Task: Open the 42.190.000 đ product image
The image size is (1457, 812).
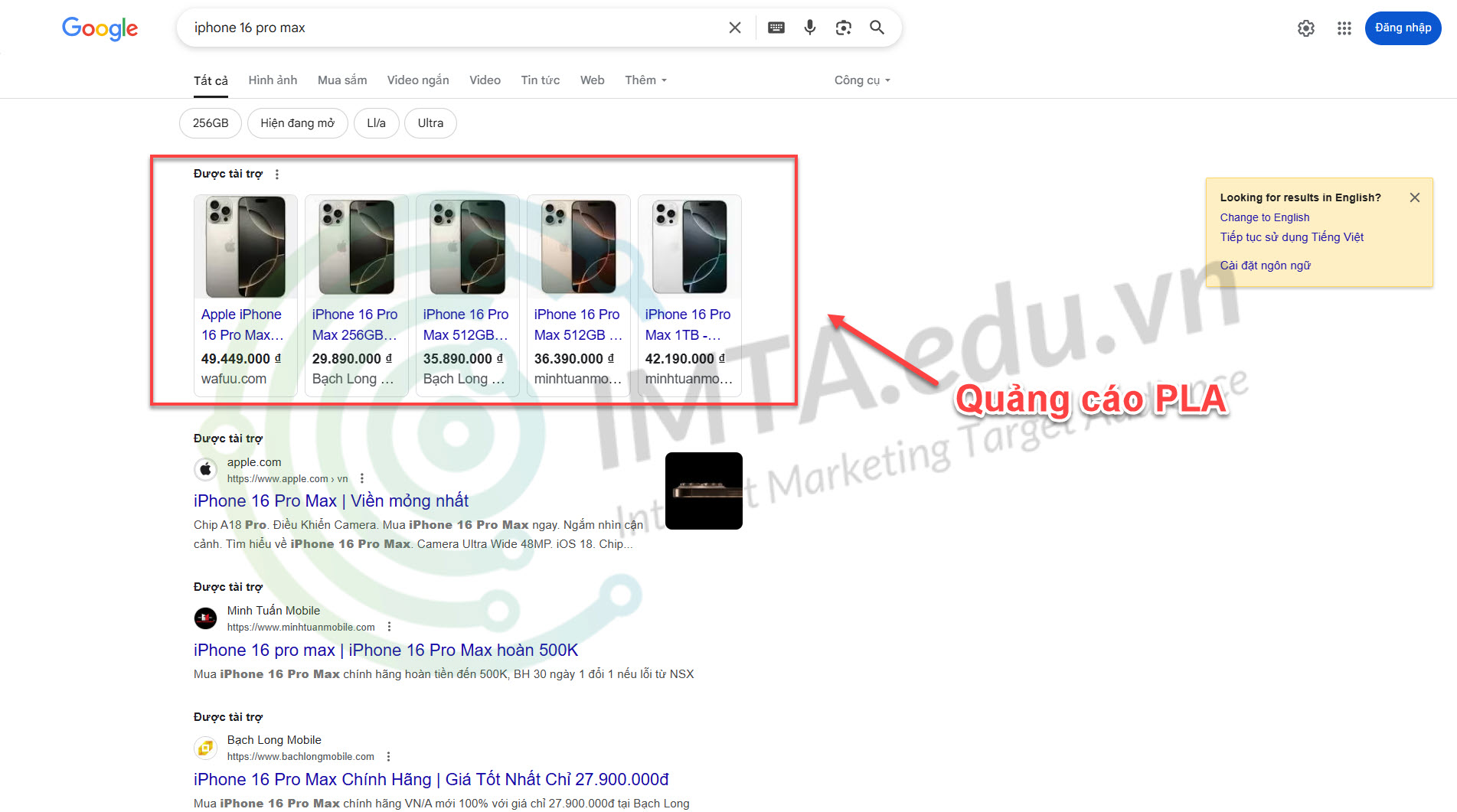Action: 690,246
